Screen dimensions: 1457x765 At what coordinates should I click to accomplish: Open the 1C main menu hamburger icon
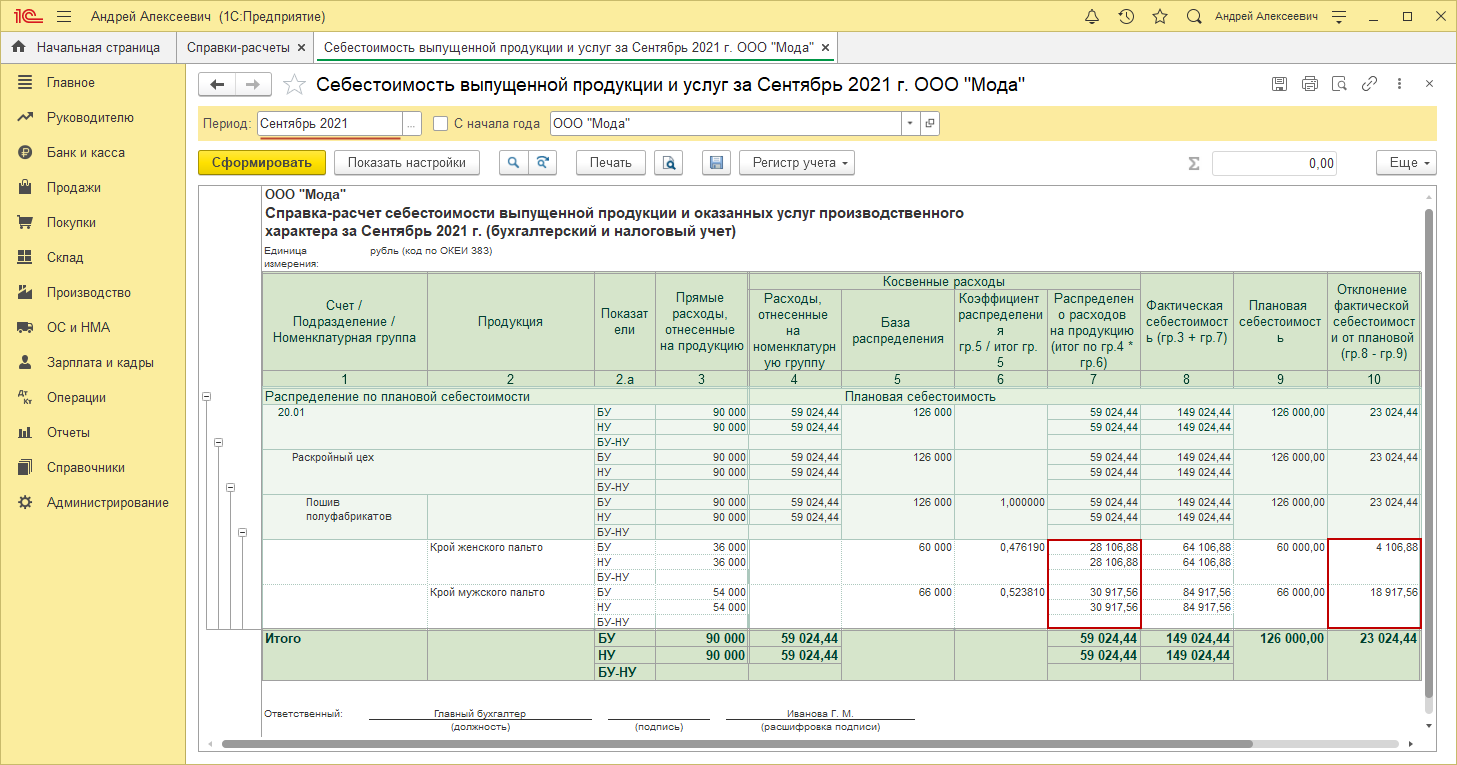[64, 16]
